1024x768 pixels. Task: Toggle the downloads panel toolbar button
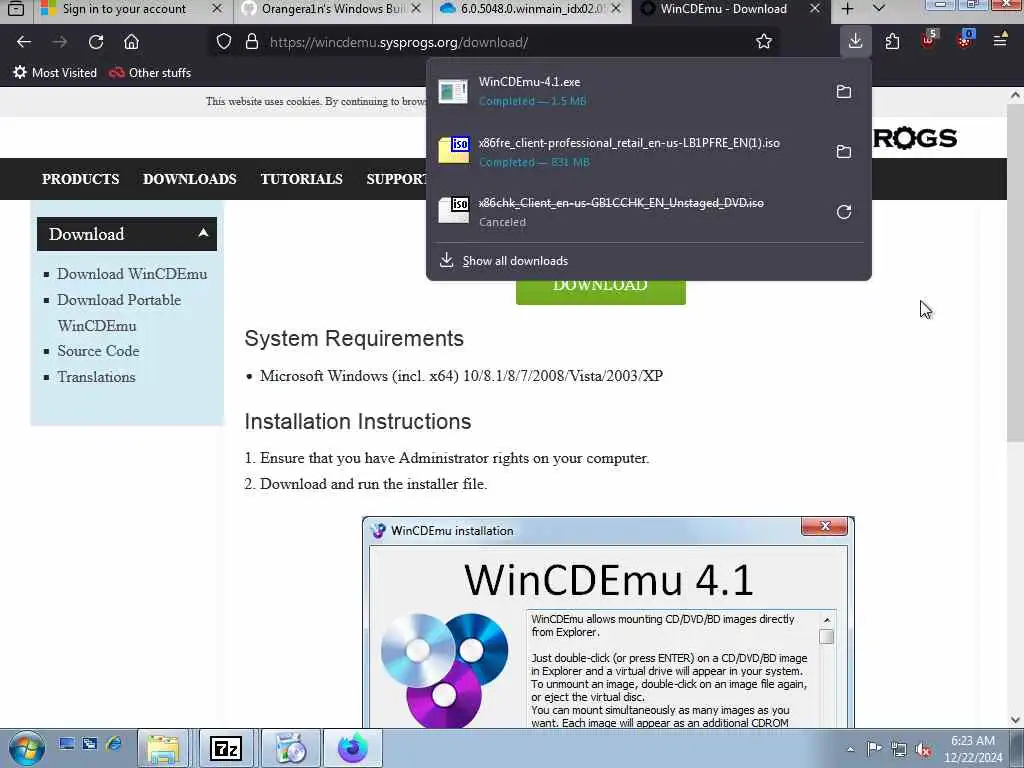[x=856, y=41]
